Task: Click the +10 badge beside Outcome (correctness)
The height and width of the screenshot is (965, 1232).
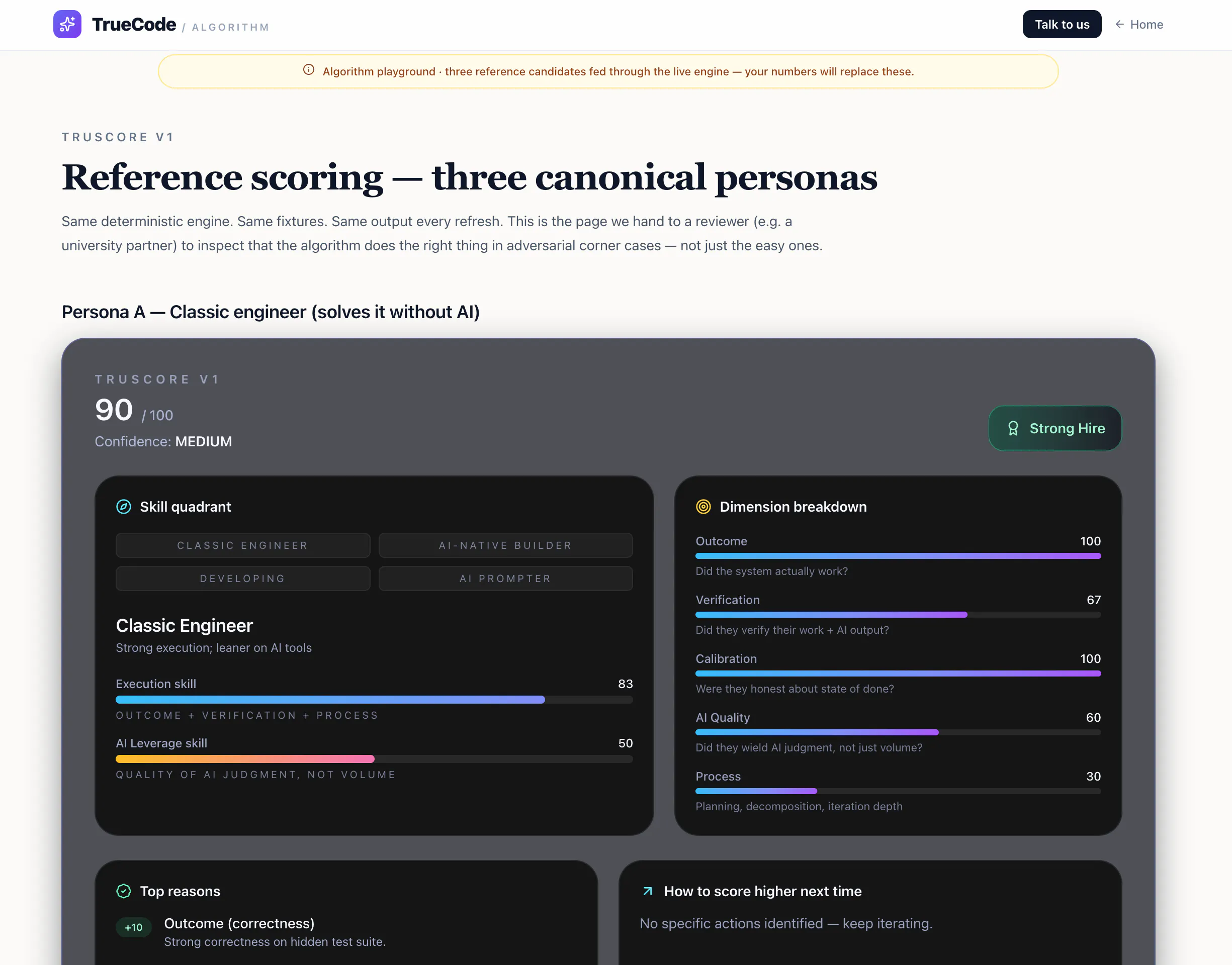Action: coord(133,927)
